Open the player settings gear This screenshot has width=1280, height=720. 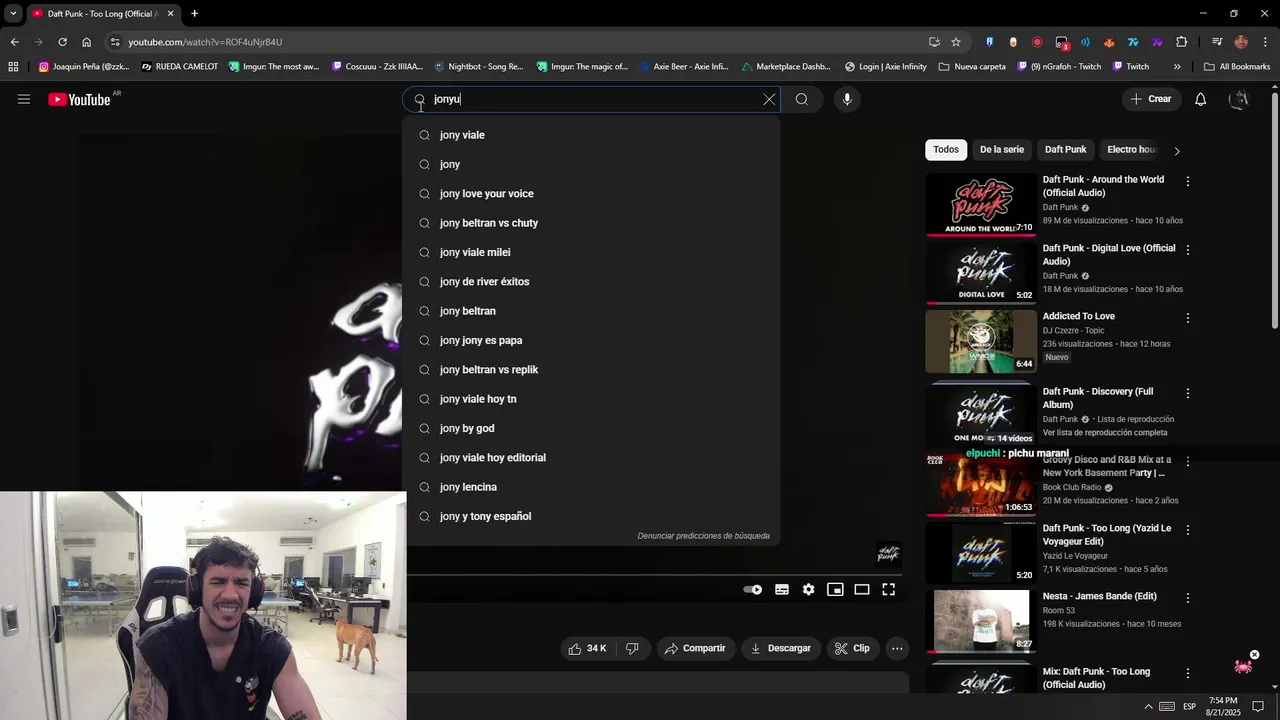pos(808,590)
